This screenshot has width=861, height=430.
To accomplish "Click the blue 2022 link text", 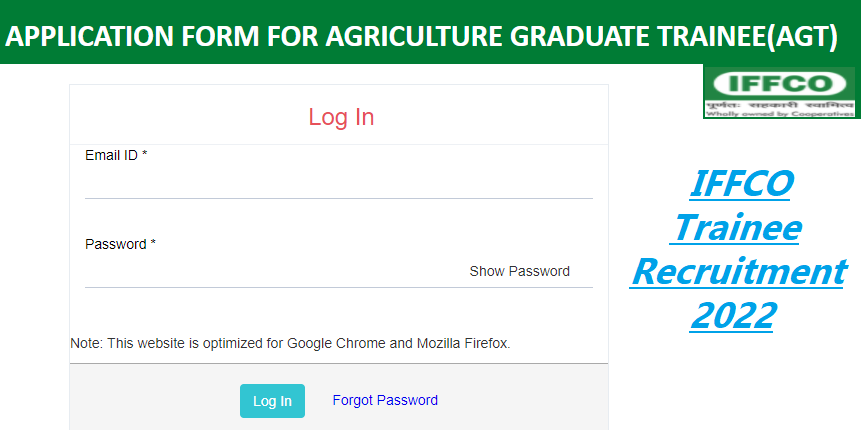I will (x=733, y=315).
